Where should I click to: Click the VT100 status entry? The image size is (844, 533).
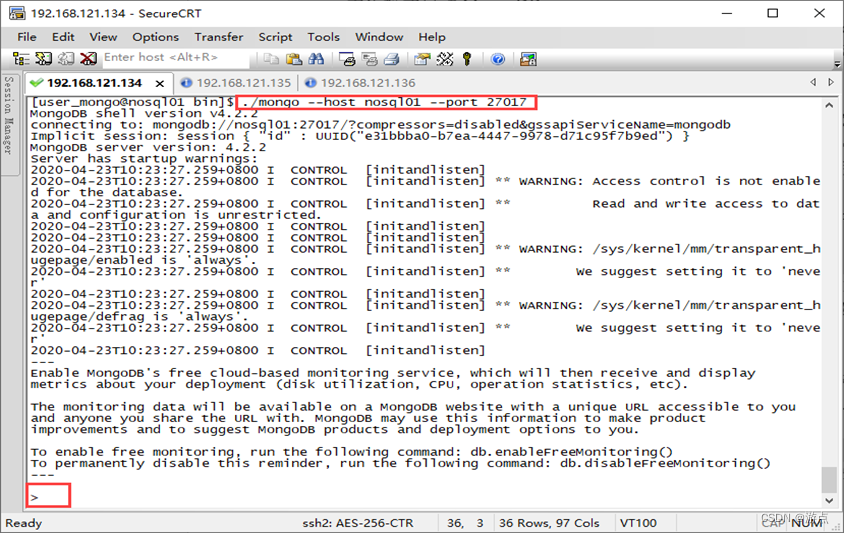coord(638,523)
